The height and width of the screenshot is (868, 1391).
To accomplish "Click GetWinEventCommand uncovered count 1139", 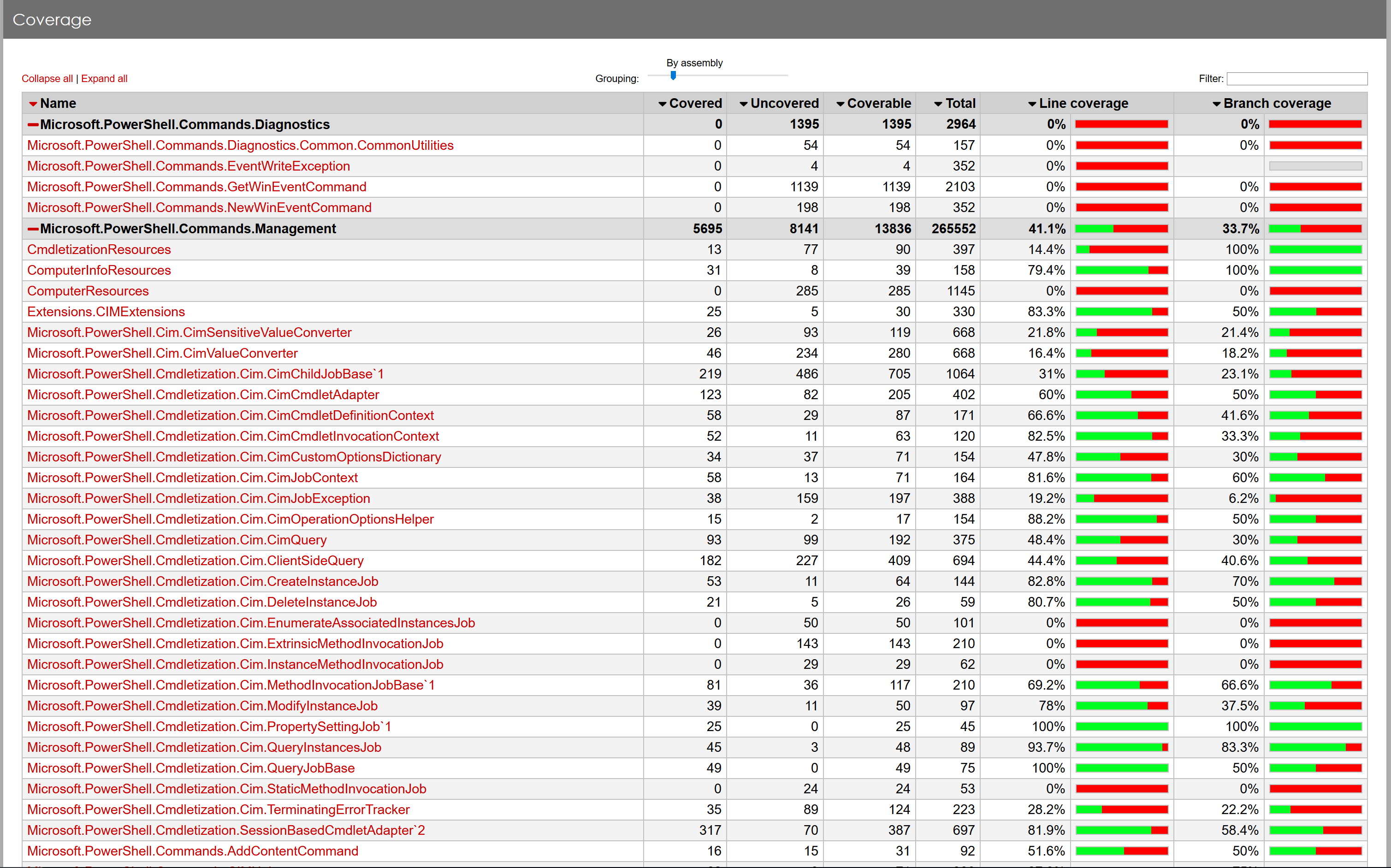I will 804,187.
